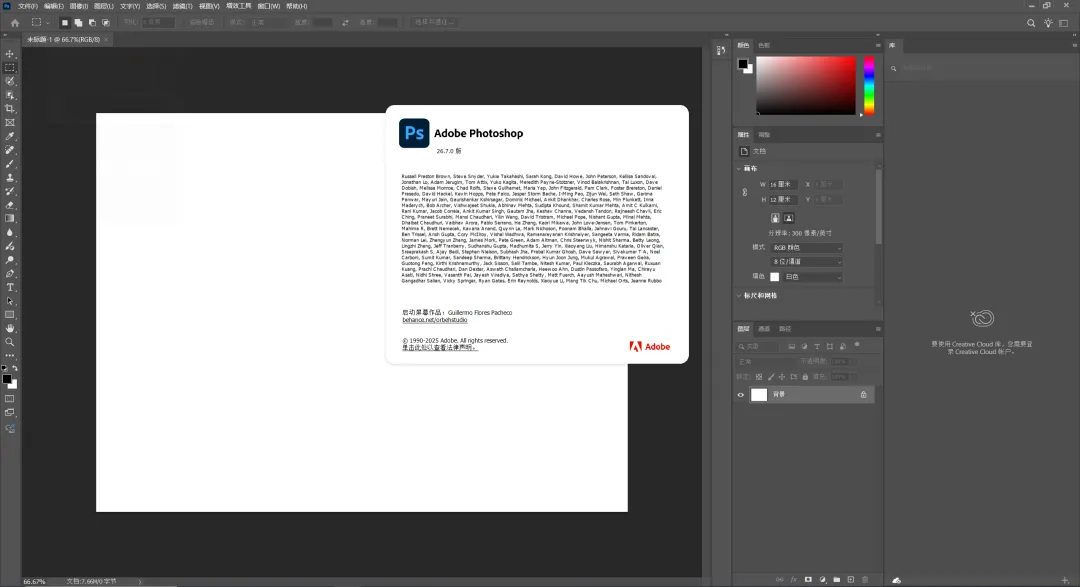
Task: Open the 8 位/通道 bit depth dropdown
Action: (807, 262)
